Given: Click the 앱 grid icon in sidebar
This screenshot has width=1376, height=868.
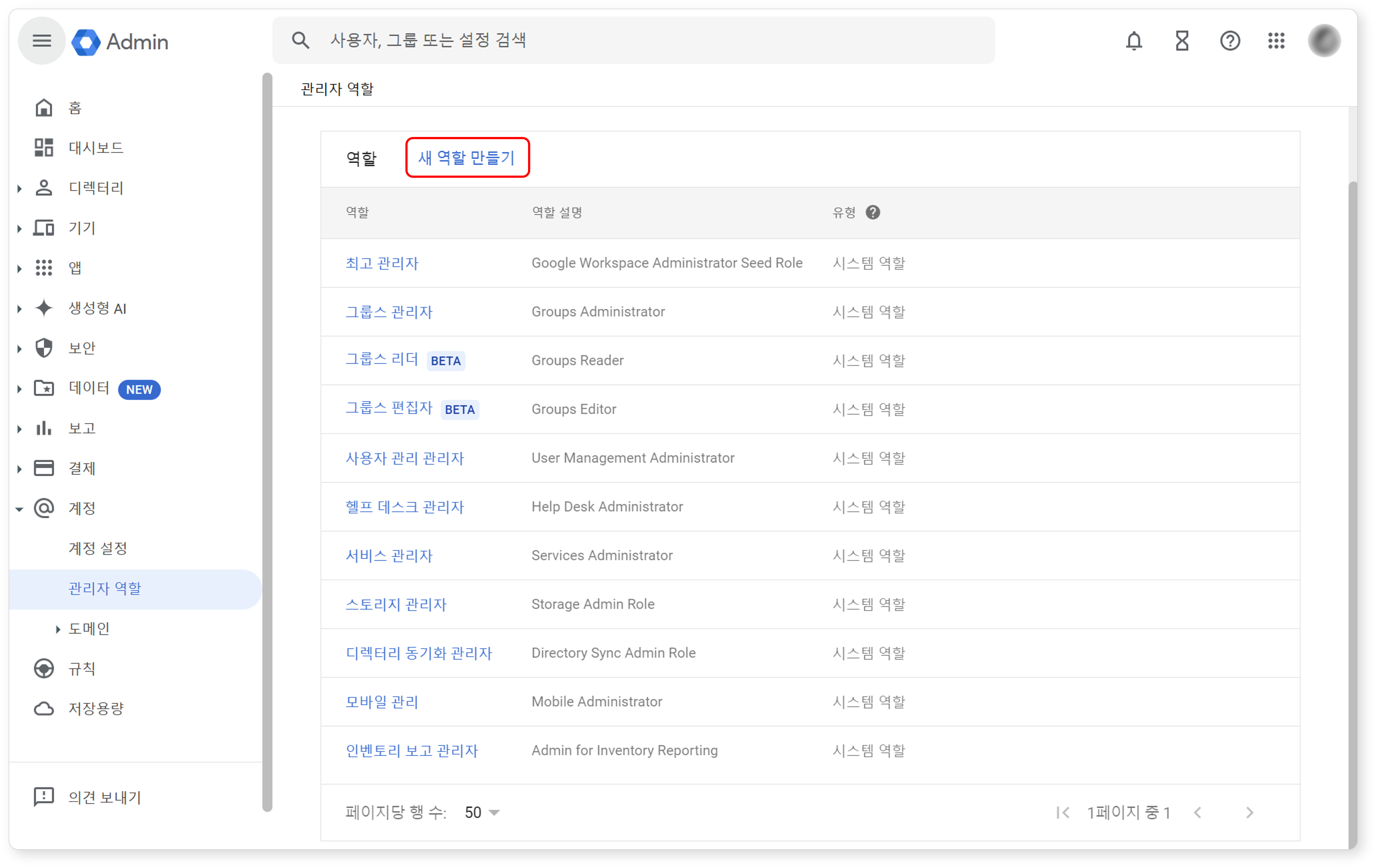Looking at the screenshot, I should click(44, 267).
